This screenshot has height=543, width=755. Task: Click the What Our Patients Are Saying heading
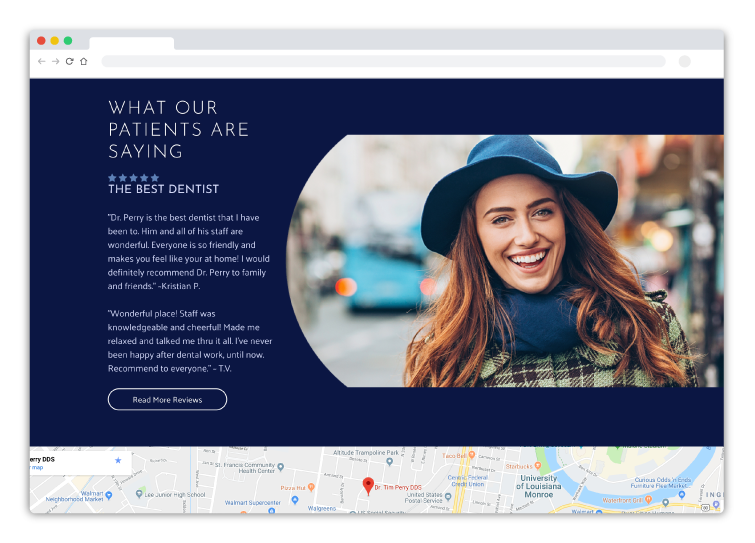coord(178,129)
